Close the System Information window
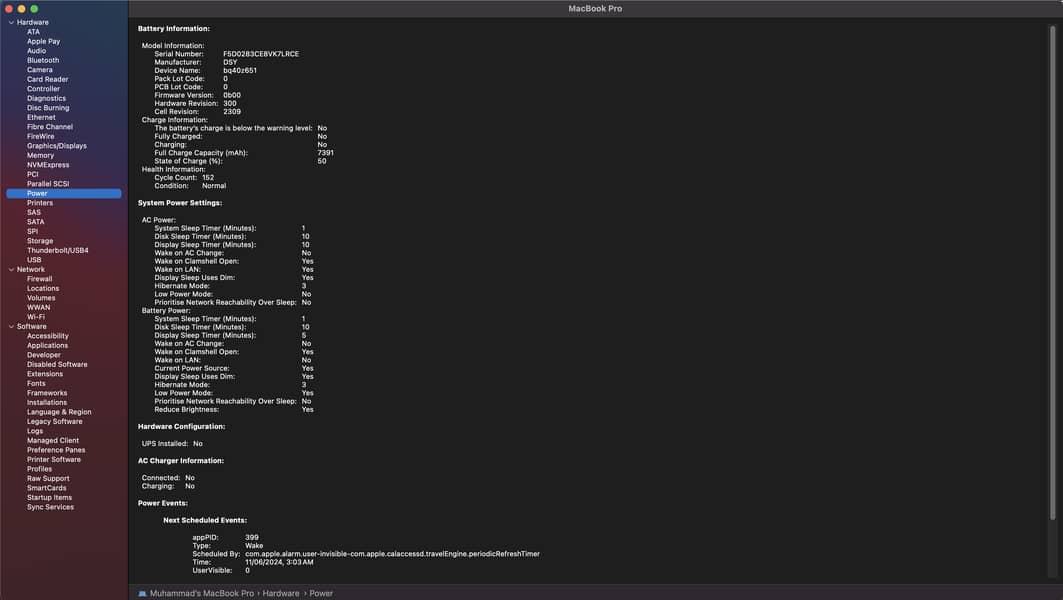Screen dimensions: 1063x600 pyautogui.click(x=9, y=9)
